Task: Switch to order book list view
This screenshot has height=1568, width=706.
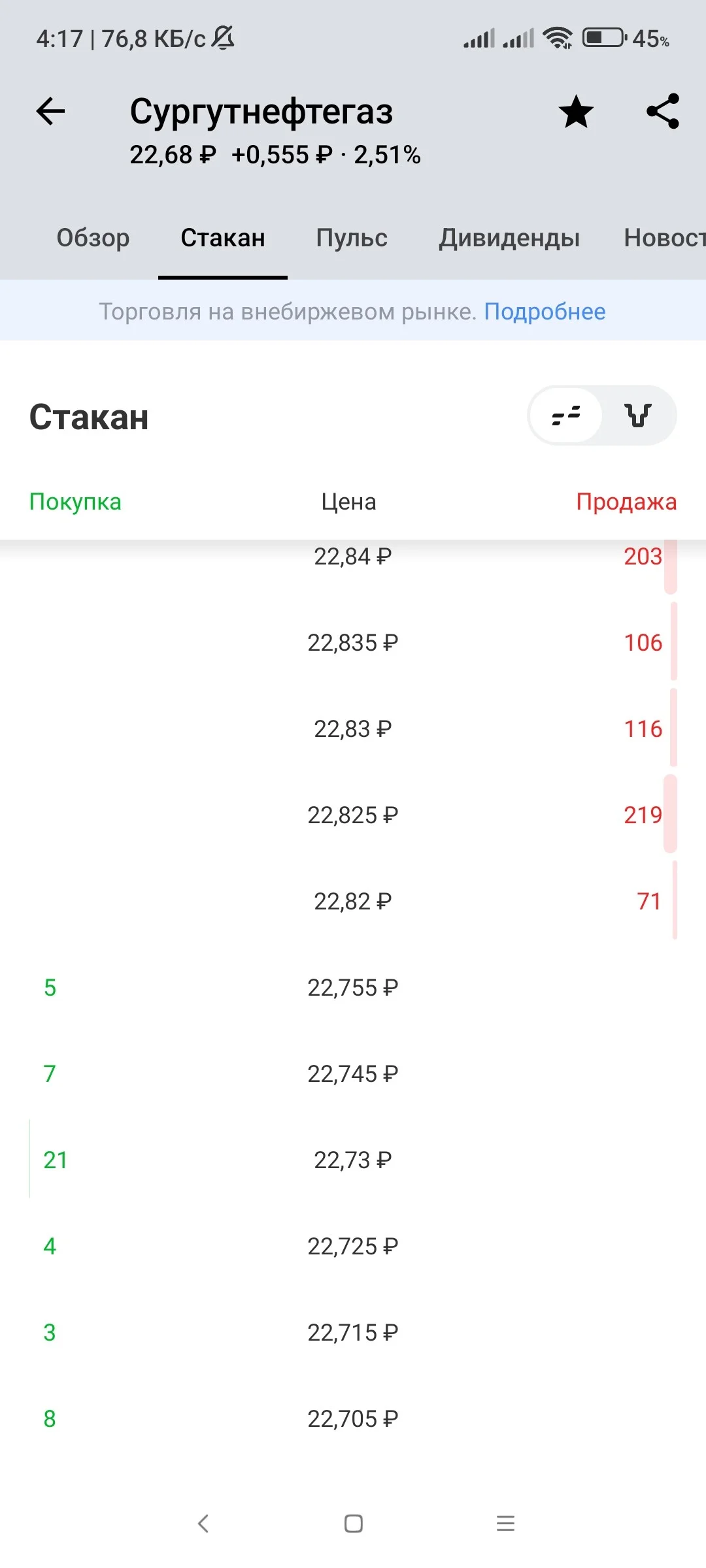Action: [566, 415]
